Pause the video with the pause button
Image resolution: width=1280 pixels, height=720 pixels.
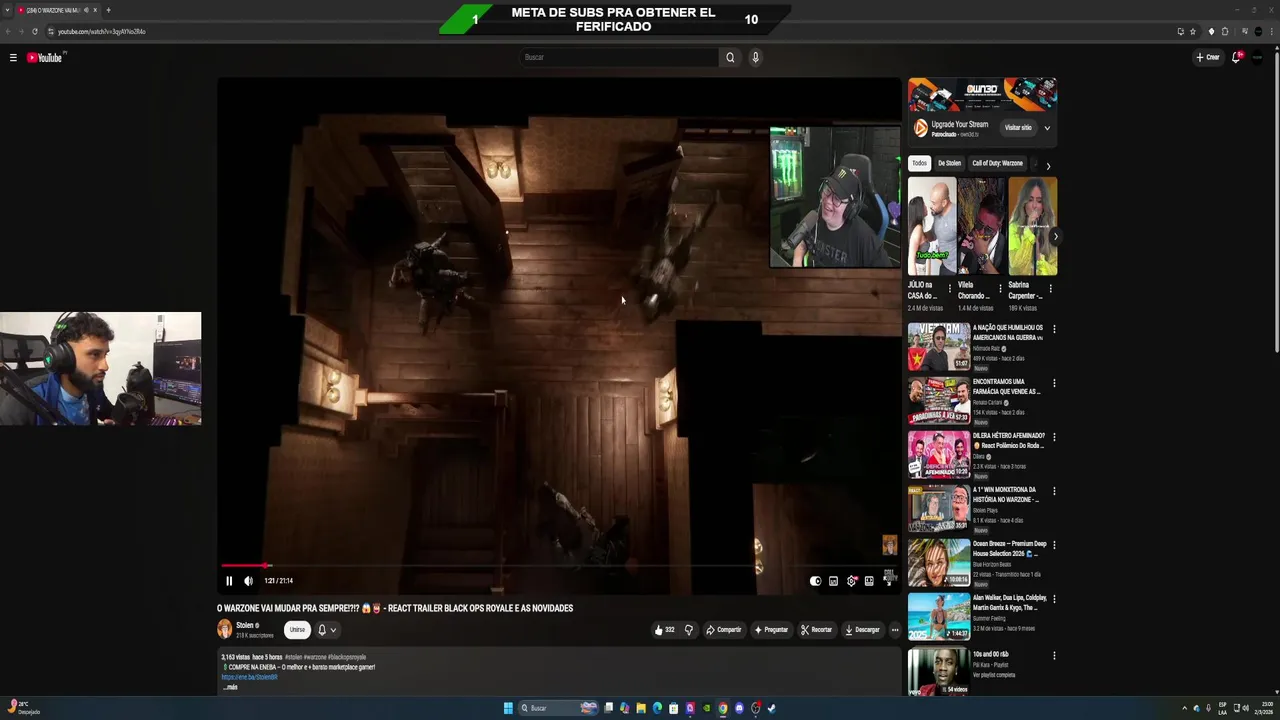(x=229, y=581)
